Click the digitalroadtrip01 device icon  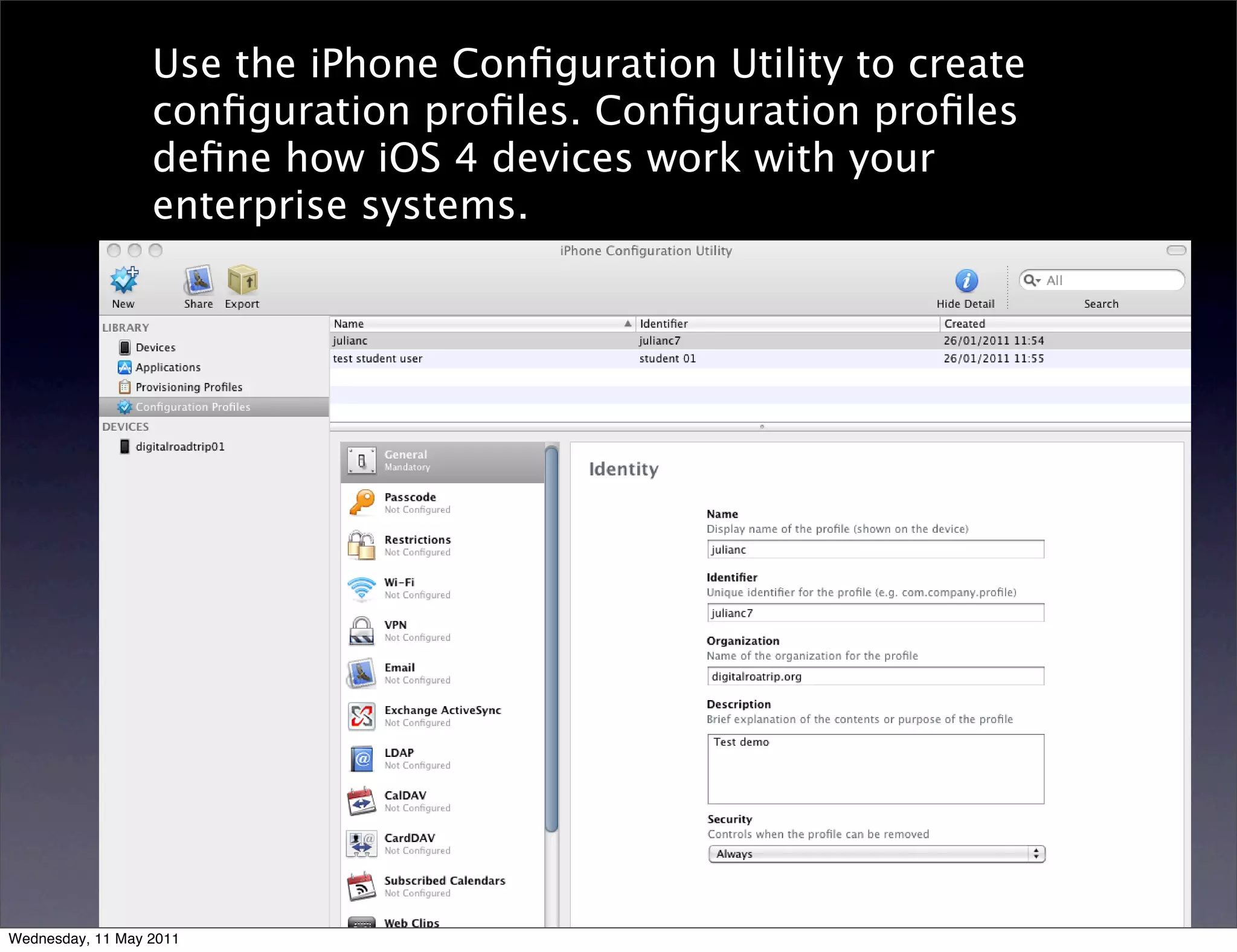[x=124, y=446]
